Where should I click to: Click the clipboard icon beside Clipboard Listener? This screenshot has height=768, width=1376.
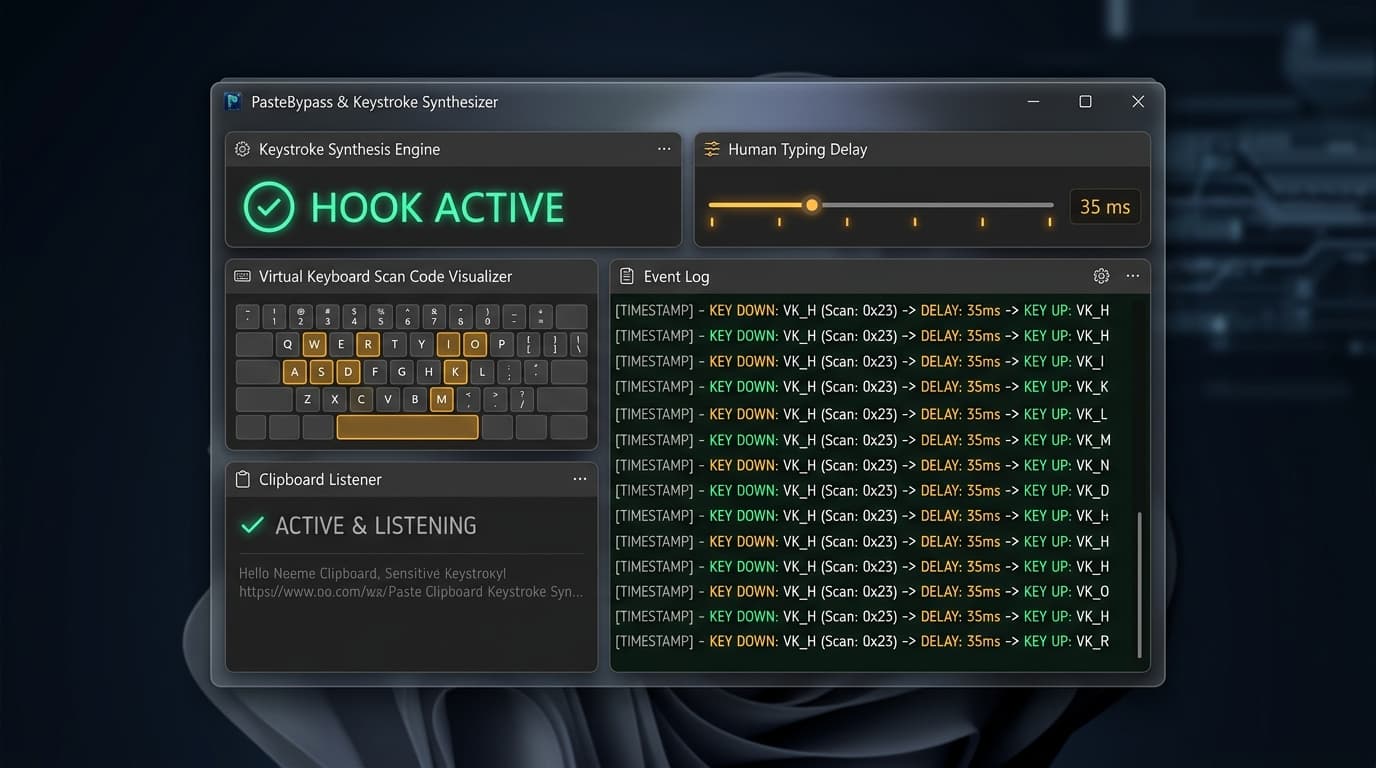pos(242,480)
